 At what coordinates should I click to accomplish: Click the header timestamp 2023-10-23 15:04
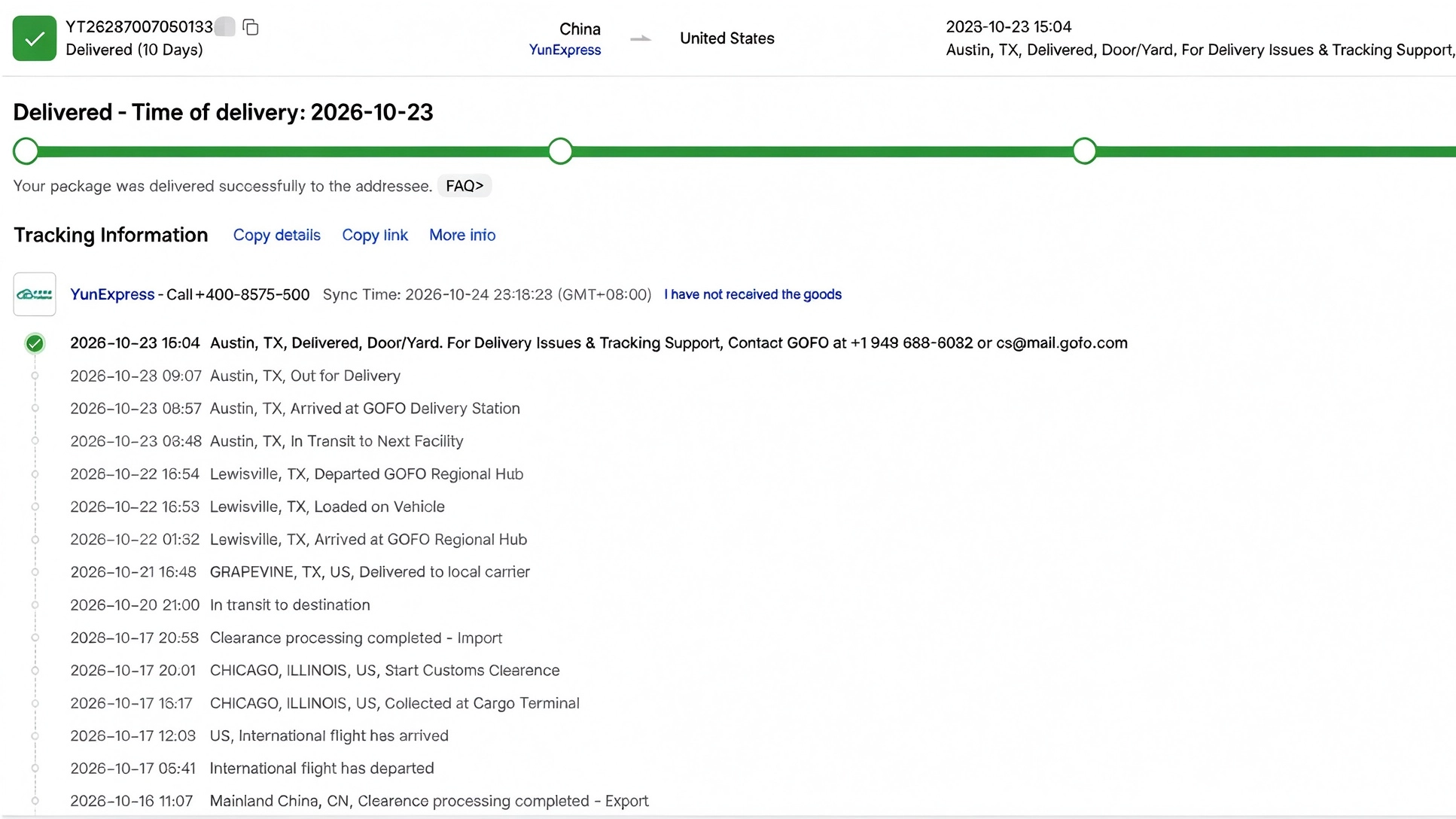click(x=1009, y=27)
